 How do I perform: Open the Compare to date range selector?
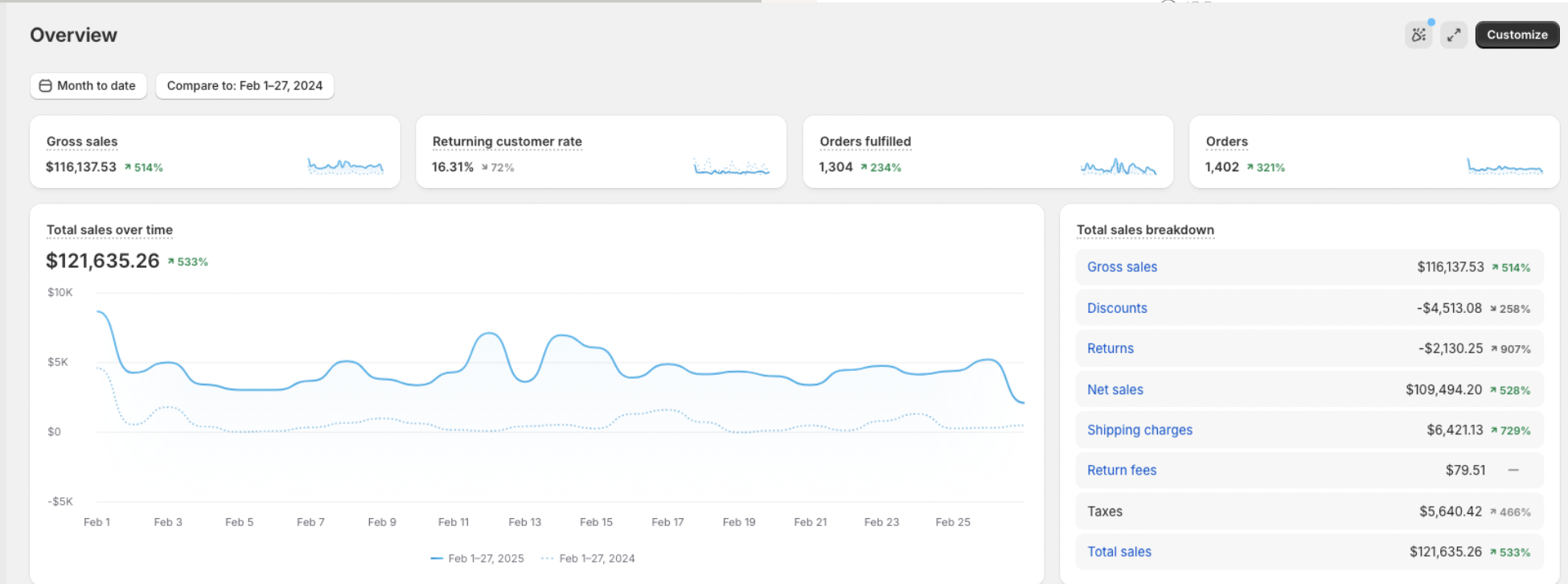(x=244, y=85)
